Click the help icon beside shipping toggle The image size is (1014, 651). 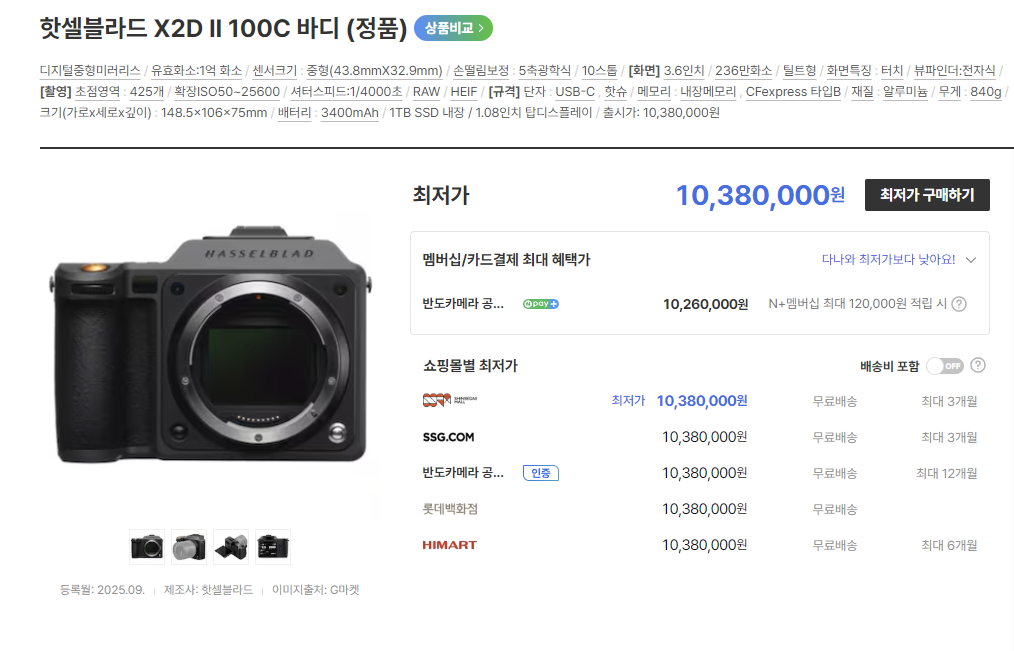[978, 365]
